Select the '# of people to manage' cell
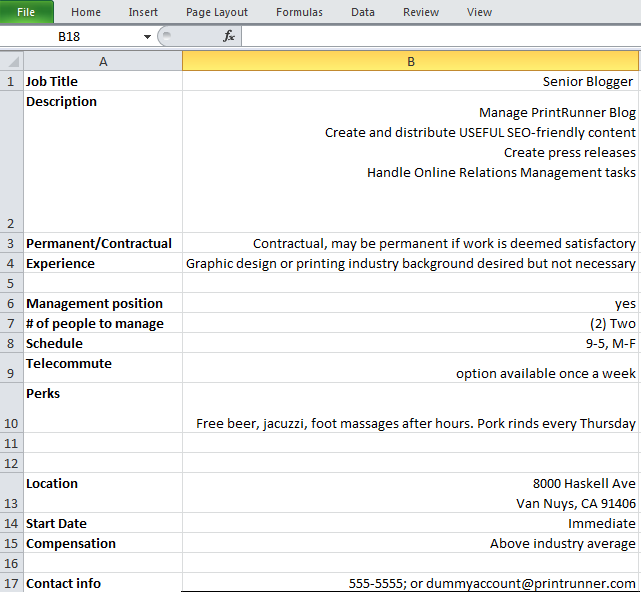This screenshot has height=616, width=643. click(103, 323)
